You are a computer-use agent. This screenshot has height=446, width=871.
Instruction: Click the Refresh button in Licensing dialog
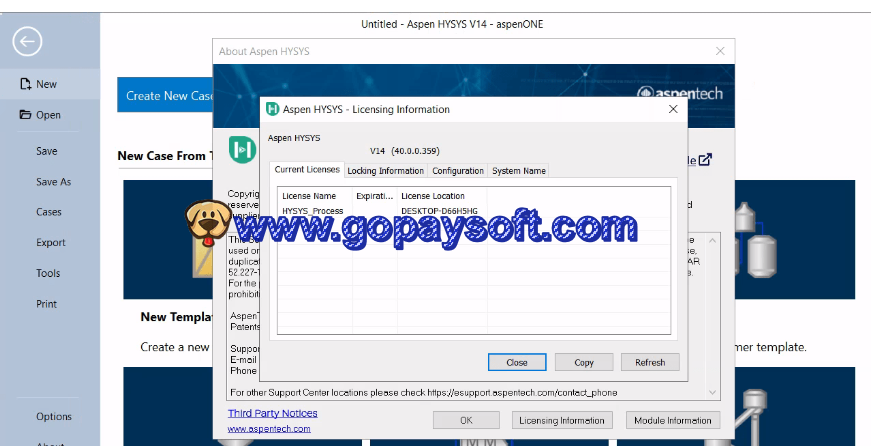coord(650,362)
